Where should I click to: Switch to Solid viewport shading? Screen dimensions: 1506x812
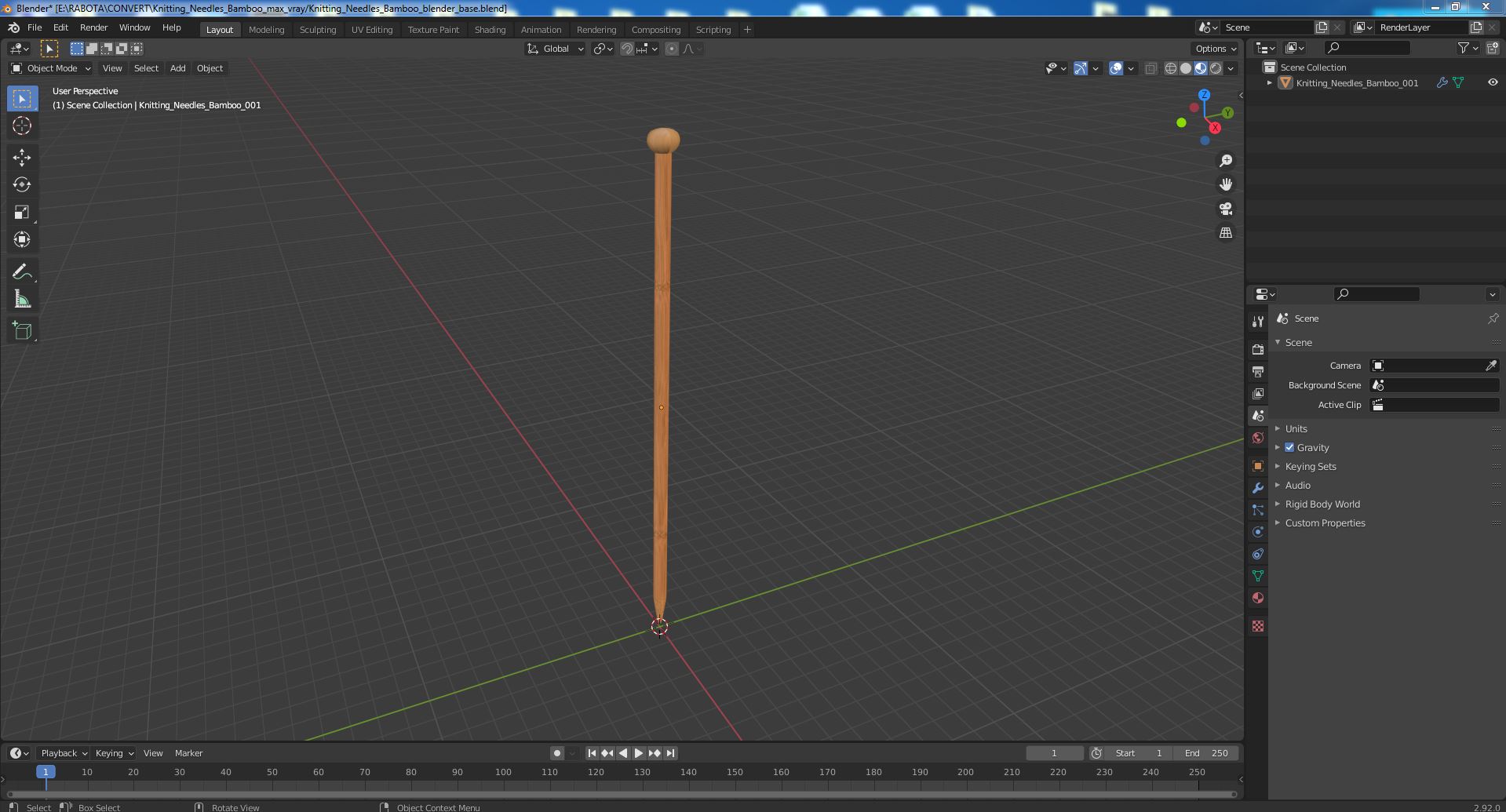click(1186, 69)
